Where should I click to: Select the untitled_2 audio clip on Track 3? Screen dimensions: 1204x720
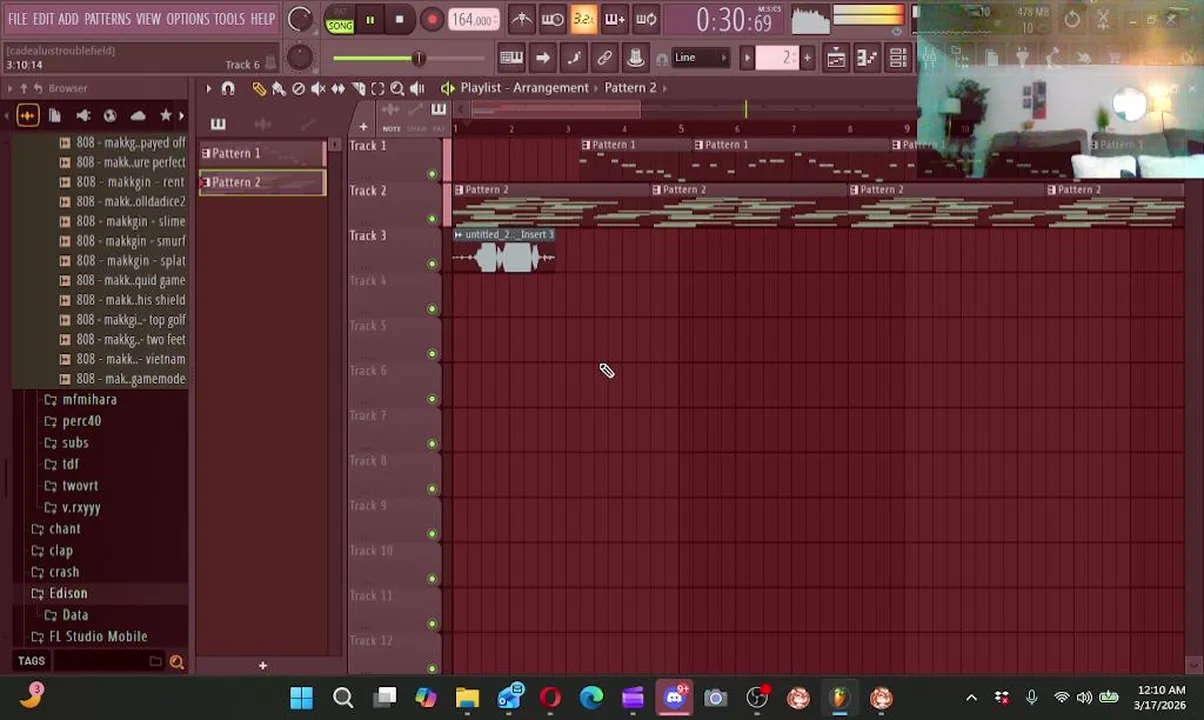[x=504, y=251]
